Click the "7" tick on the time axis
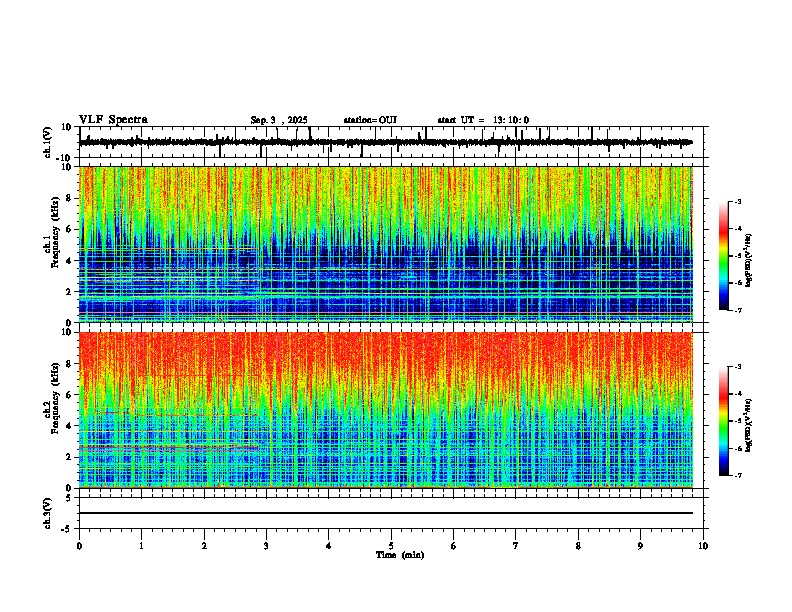 tap(516, 546)
